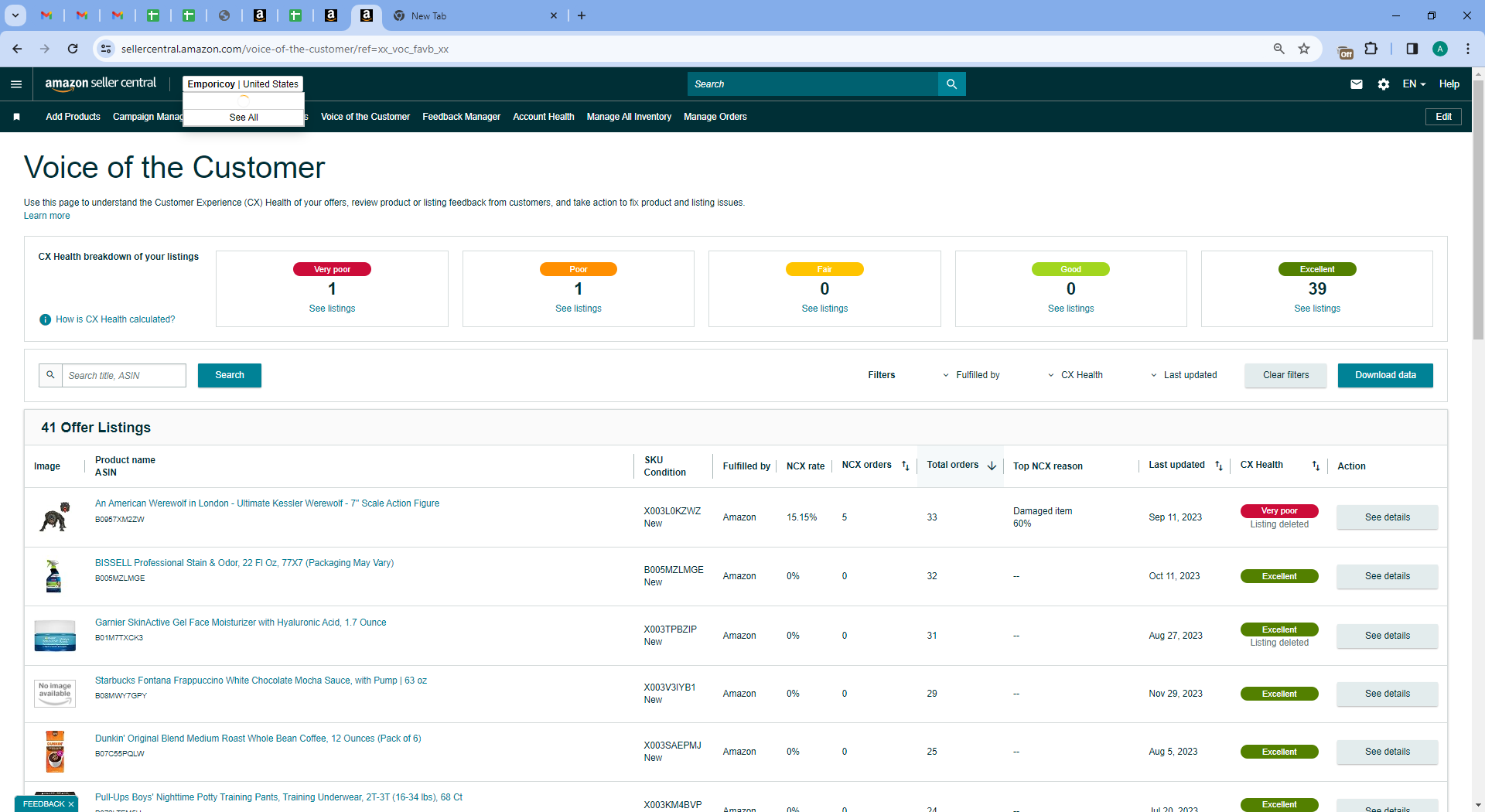Screen dimensions: 1485x812
Task: Click the Download data button
Action: click(1385, 375)
